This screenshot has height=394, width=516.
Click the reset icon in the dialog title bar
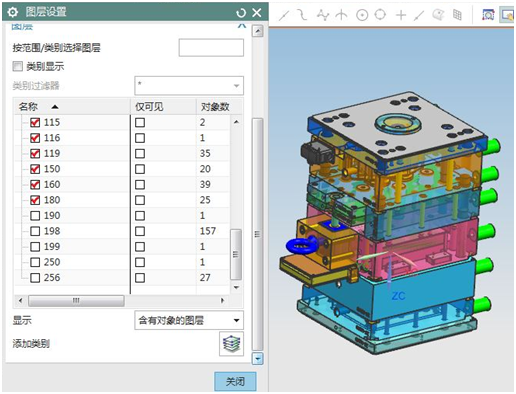pyautogui.click(x=241, y=13)
